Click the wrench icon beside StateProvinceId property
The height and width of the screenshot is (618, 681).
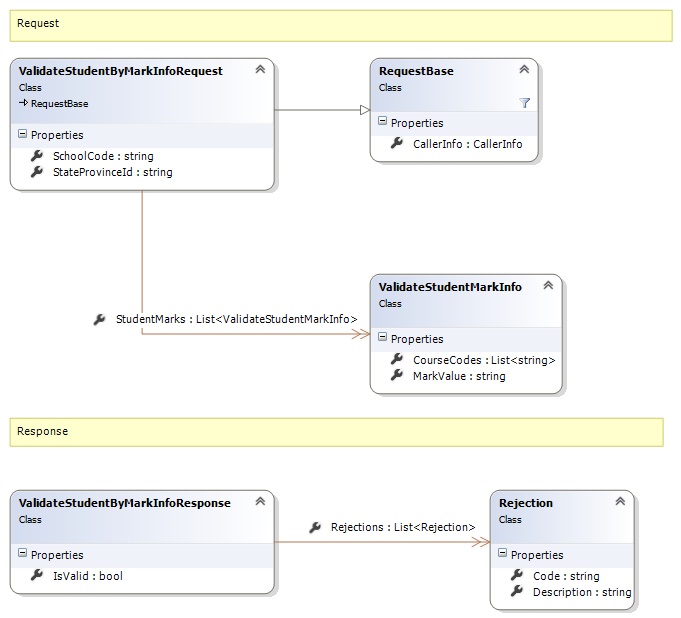pyautogui.click(x=37, y=172)
